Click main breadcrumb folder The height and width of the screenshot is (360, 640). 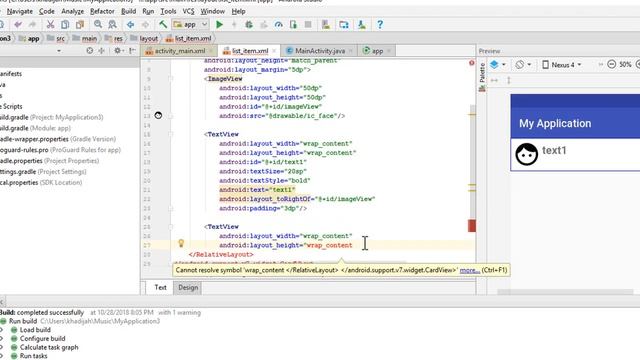click(x=85, y=38)
